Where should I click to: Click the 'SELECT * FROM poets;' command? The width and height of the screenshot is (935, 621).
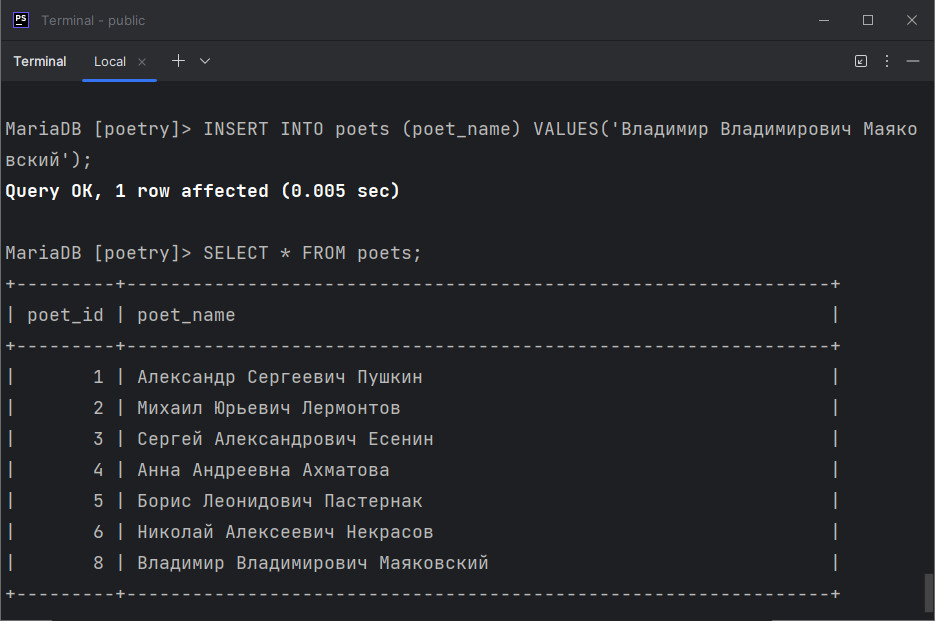tap(312, 253)
